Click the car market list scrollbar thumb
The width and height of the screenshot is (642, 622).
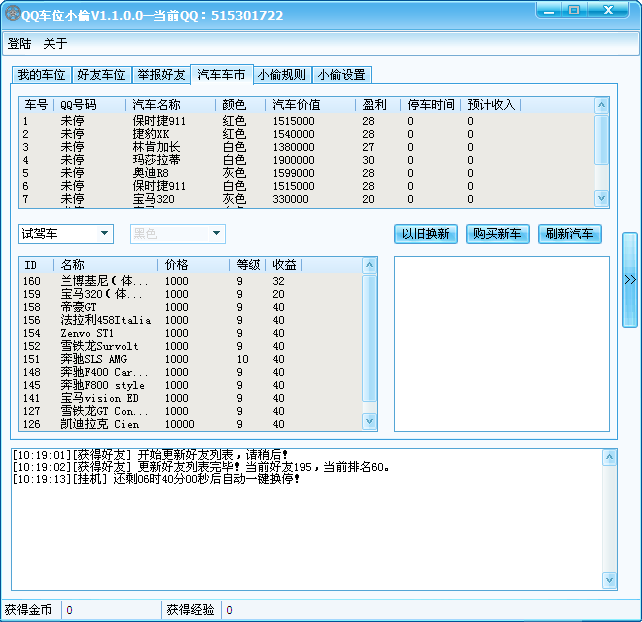[369, 338]
